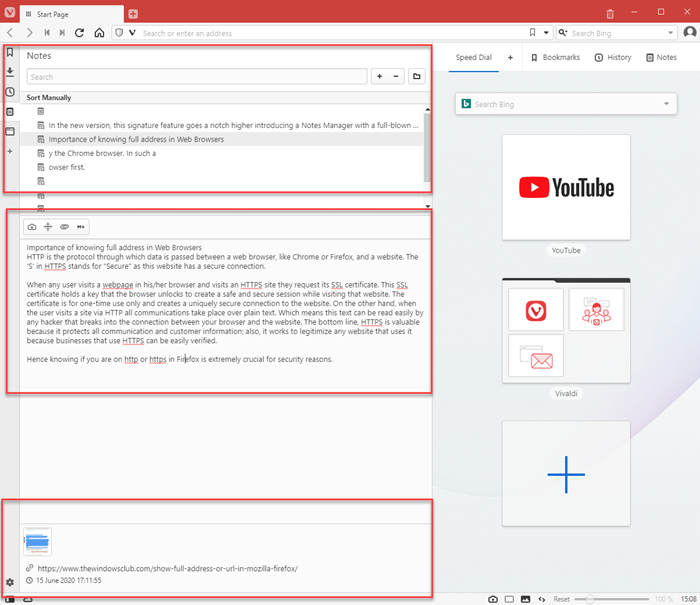Reset zoom level
700x605 pixels.
pyautogui.click(x=561, y=599)
